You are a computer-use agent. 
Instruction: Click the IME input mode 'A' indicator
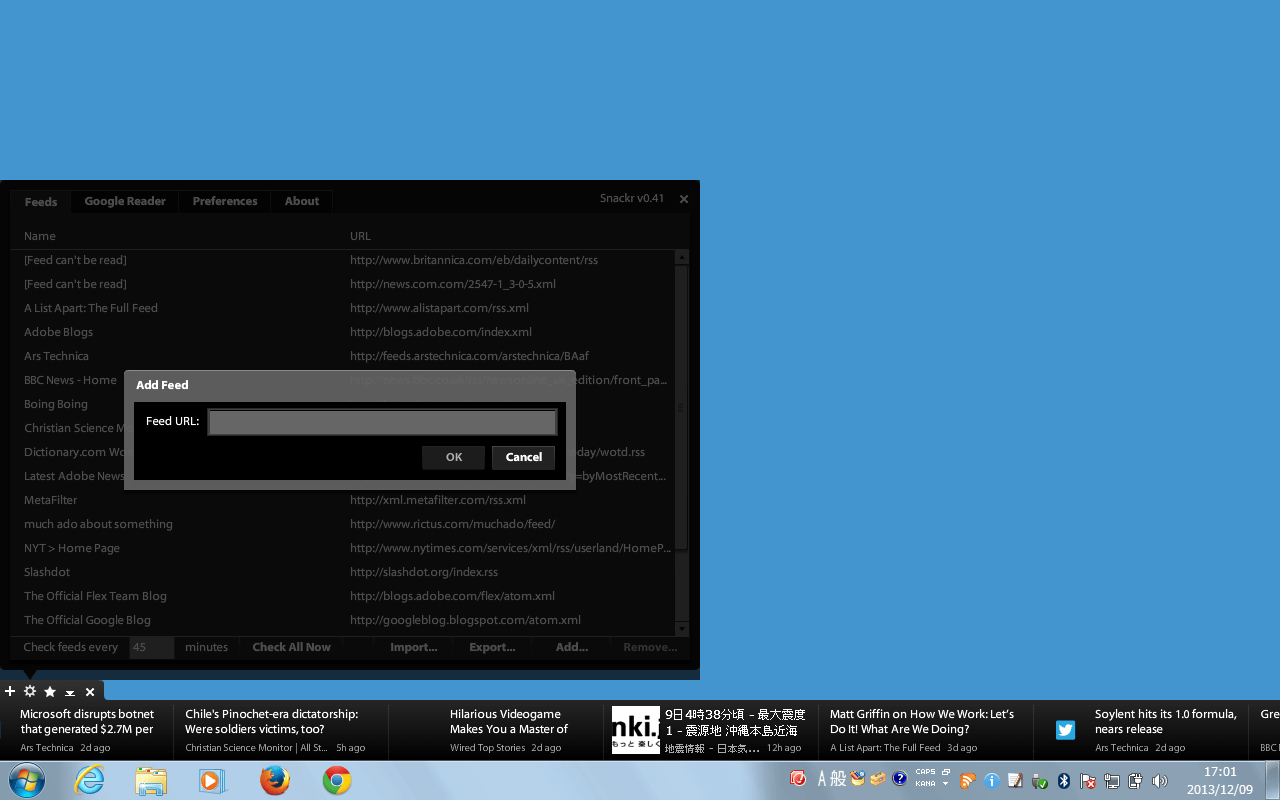tap(823, 779)
